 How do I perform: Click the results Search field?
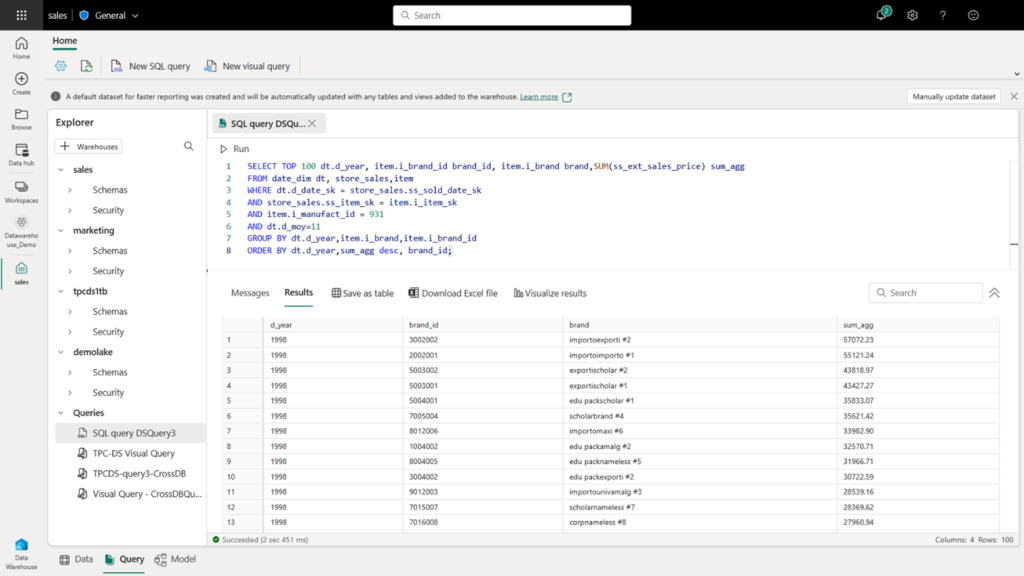[925, 293]
